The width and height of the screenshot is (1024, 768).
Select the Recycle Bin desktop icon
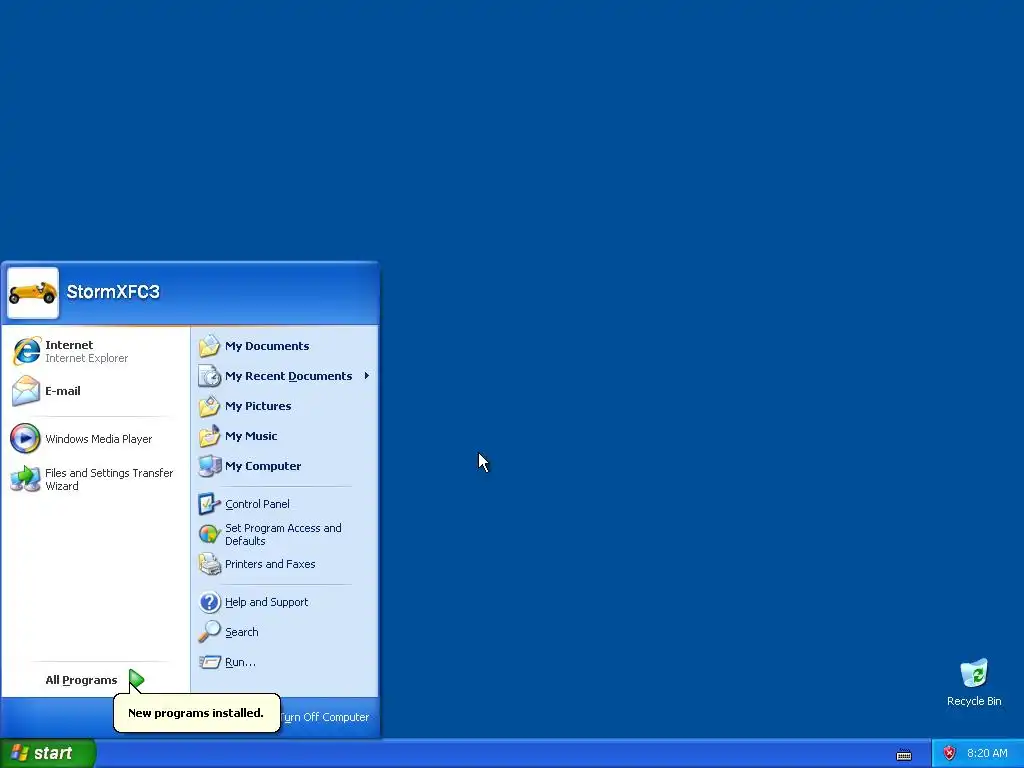tap(974, 673)
